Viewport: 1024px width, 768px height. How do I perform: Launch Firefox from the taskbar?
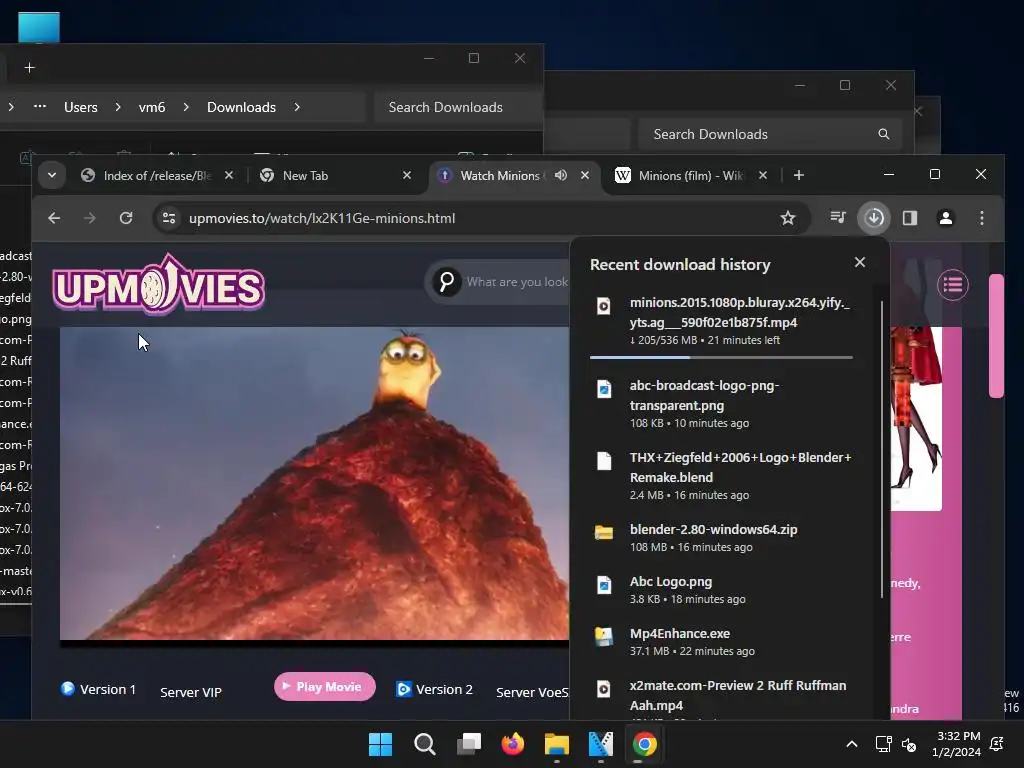(x=513, y=744)
